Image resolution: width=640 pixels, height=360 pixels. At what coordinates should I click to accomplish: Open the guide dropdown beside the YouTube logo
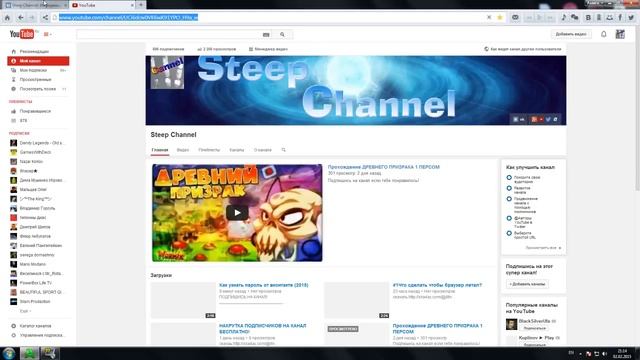click(47, 34)
